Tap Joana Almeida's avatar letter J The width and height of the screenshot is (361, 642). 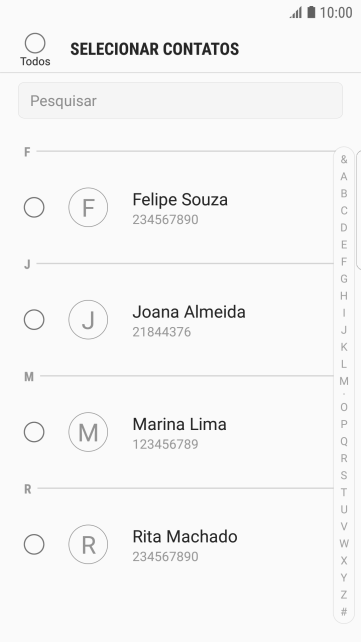click(88, 320)
